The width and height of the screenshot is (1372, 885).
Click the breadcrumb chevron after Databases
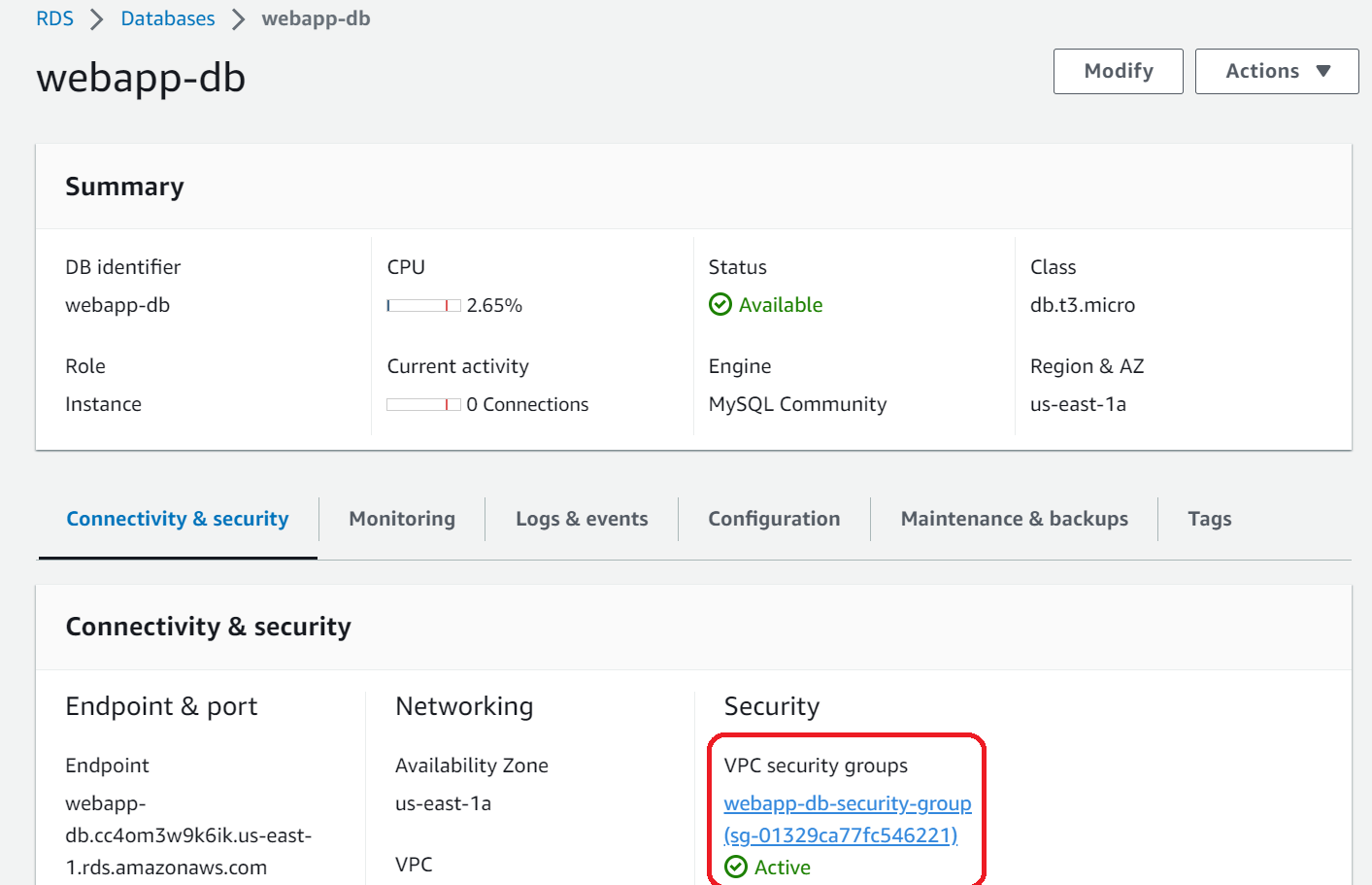(x=238, y=19)
